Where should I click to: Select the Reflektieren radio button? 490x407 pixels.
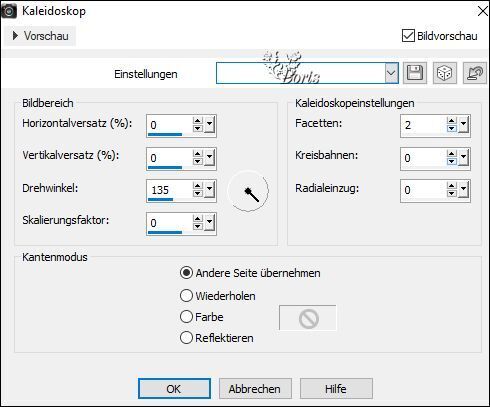pos(186,338)
